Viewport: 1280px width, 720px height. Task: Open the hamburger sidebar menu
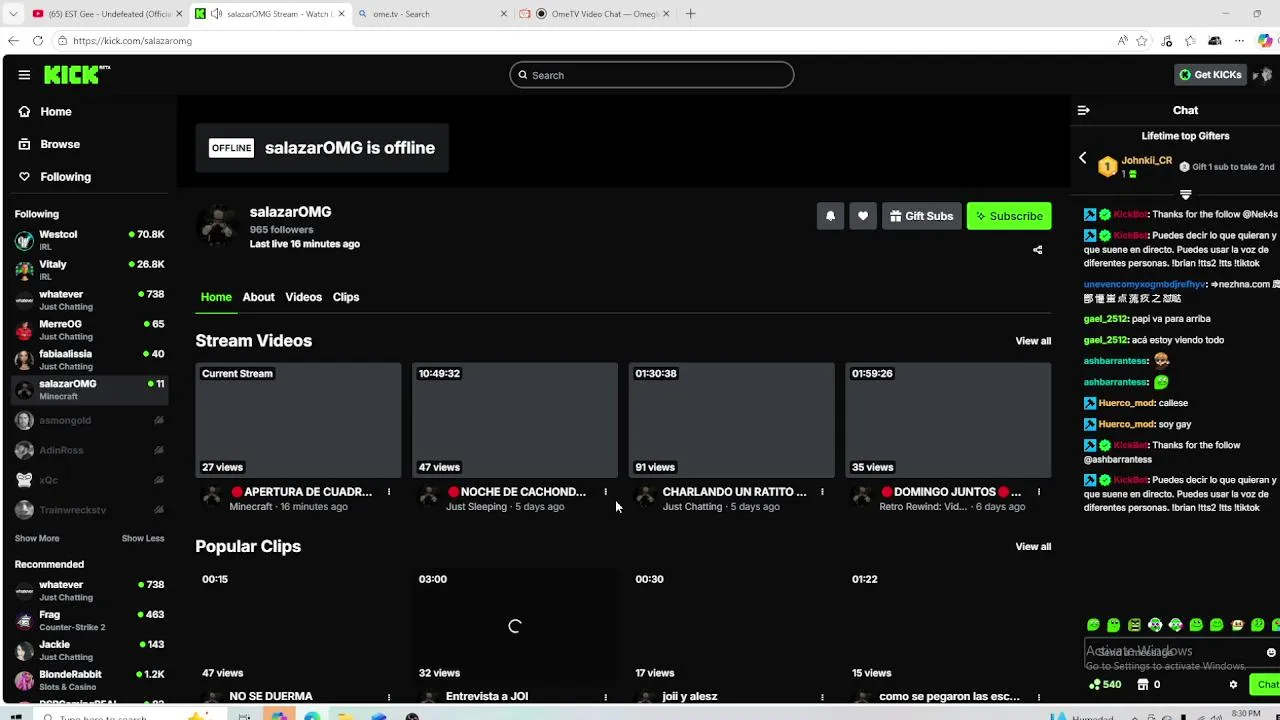pyautogui.click(x=24, y=75)
